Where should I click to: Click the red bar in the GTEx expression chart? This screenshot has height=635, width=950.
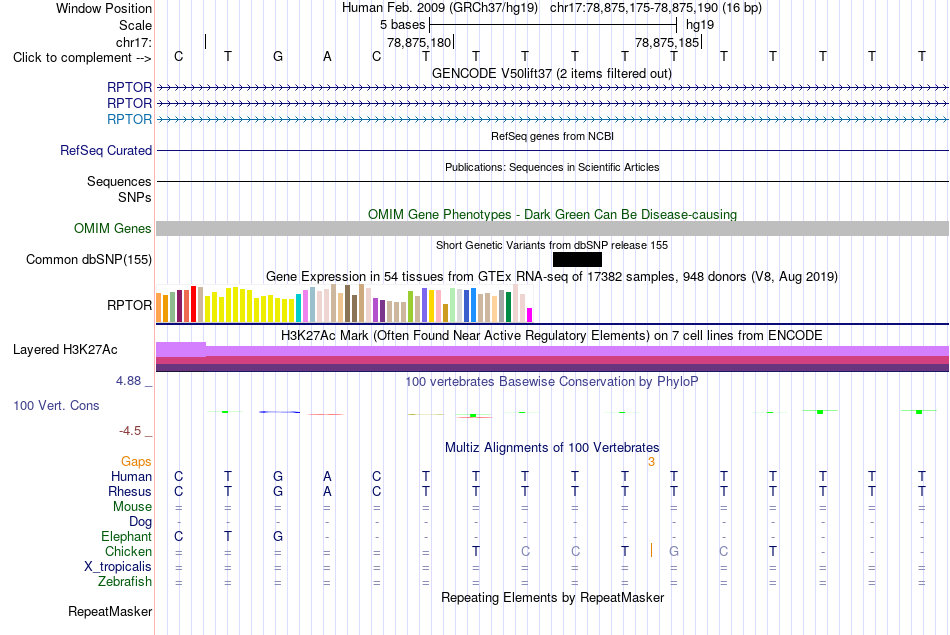[x=194, y=304]
